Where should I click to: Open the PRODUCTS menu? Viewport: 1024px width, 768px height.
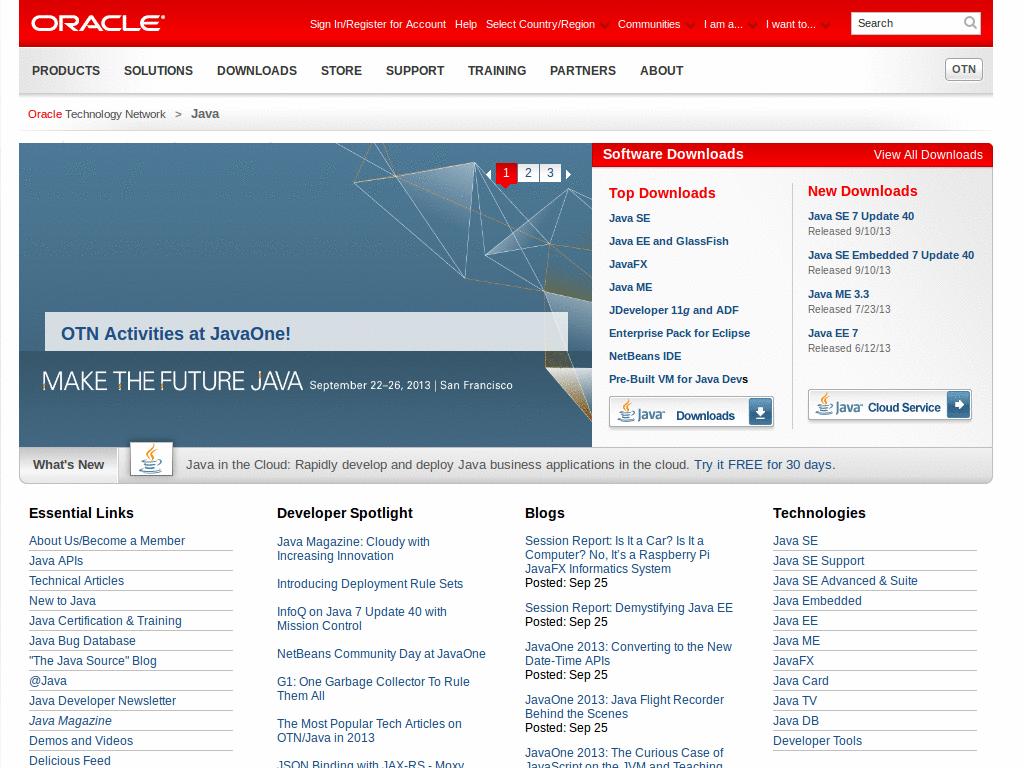(66, 71)
